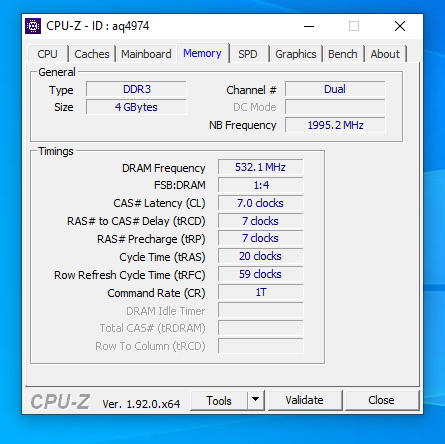
Task: Click the window title CPU-Z - ID : aq4974
Action: point(98,26)
